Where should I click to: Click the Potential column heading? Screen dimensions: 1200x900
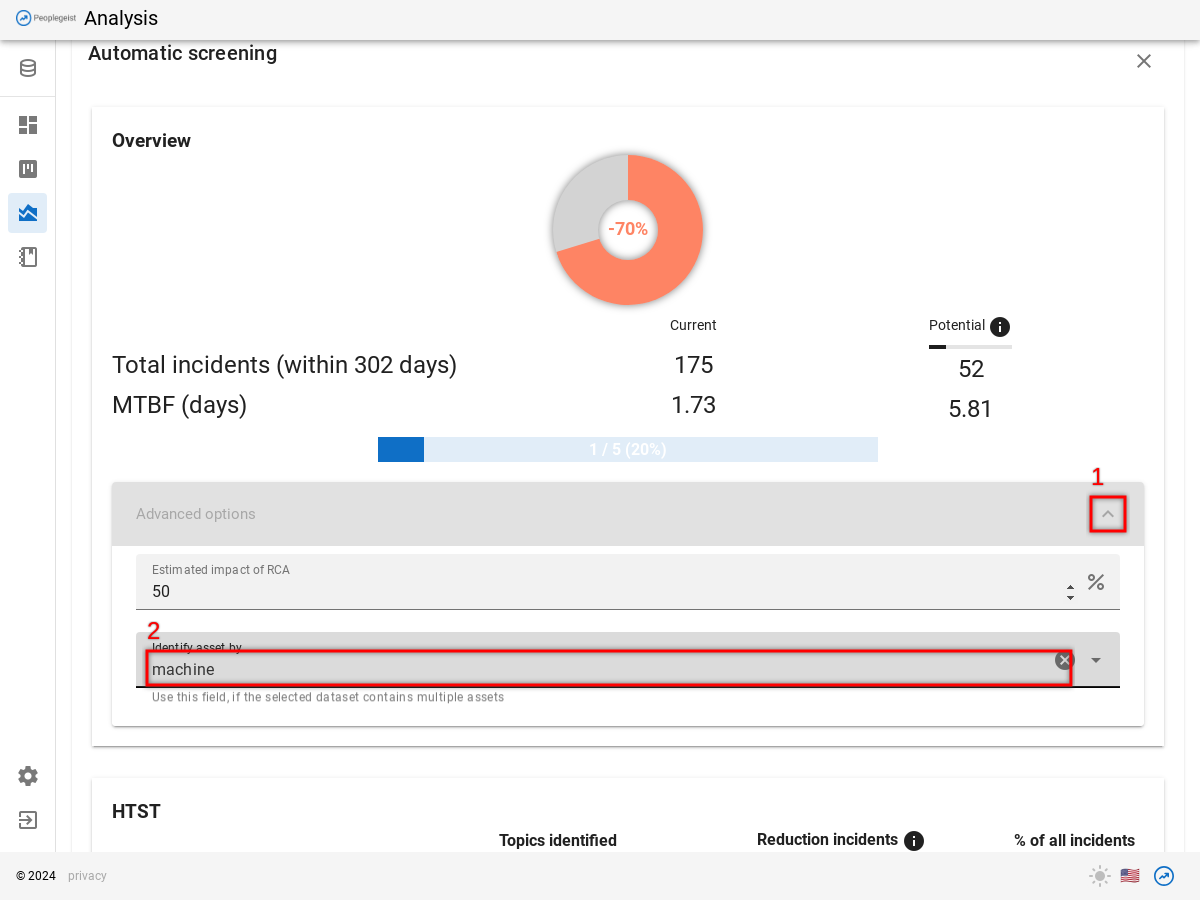pos(957,325)
